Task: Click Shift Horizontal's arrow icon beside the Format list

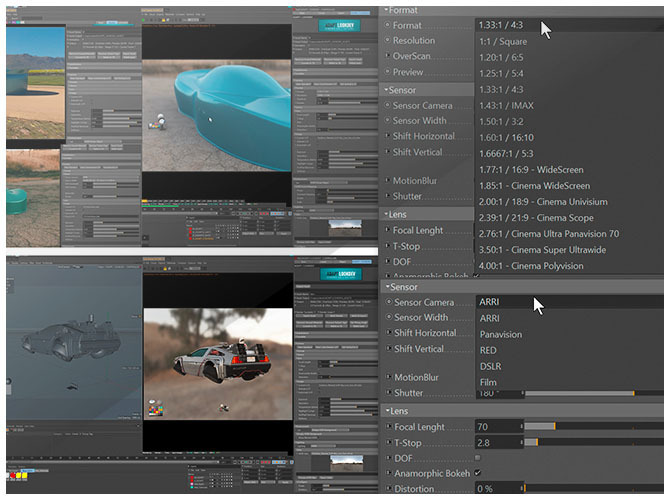Action: click(387, 136)
